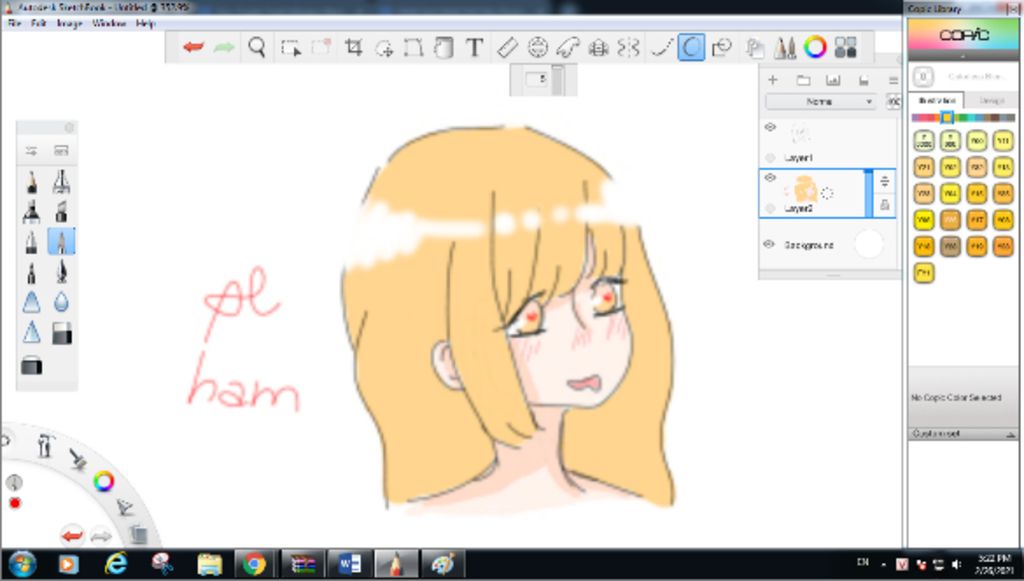Add text with the T tool
The height and width of the screenshot is (581, 1024).
coord(475,47)
